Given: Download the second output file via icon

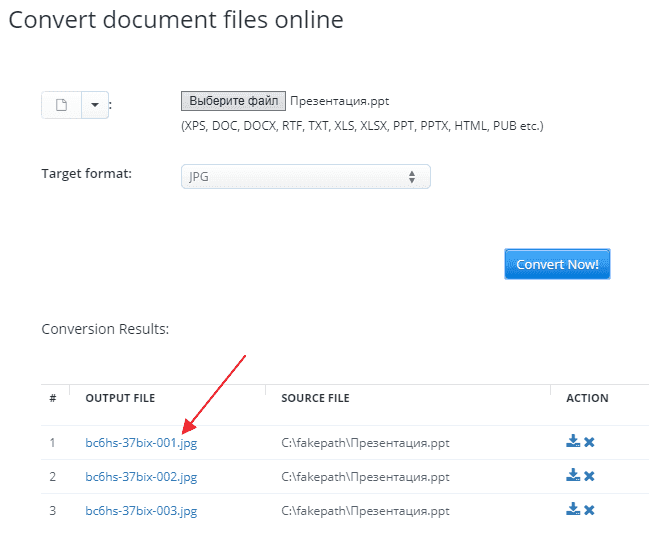Looking at the screenshot, I should (x=573, y=476).
